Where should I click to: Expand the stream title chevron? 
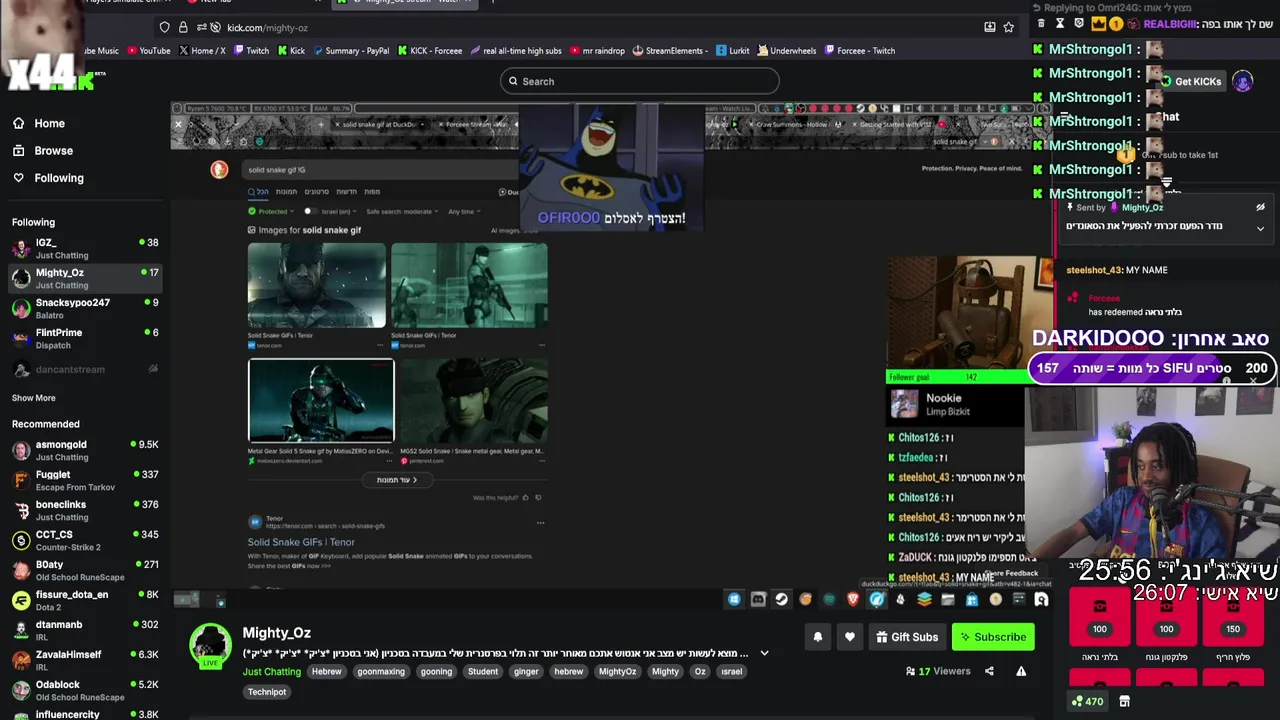(764, 653)
